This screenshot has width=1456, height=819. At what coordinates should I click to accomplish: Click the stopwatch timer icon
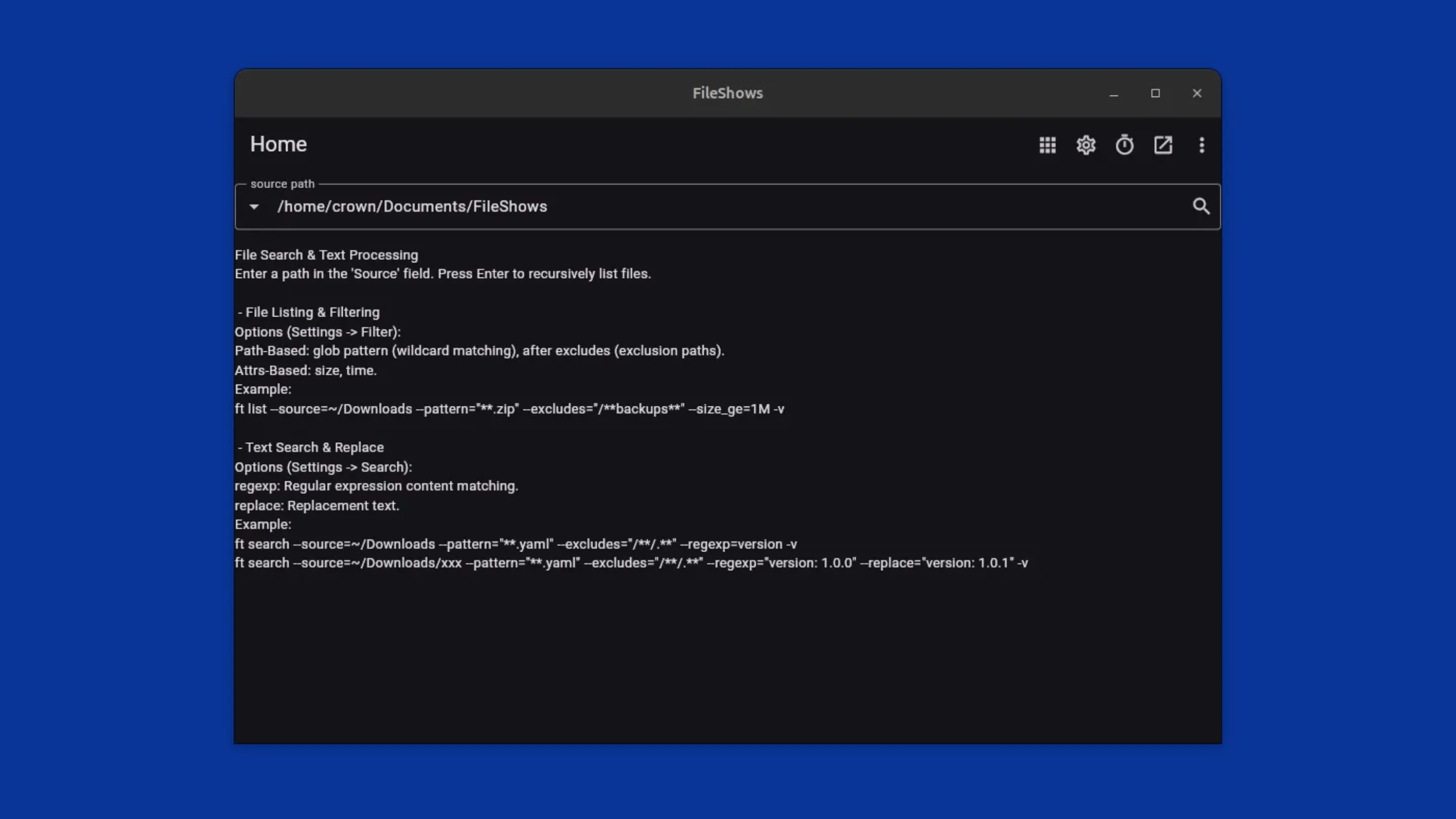click(1124, 145)
